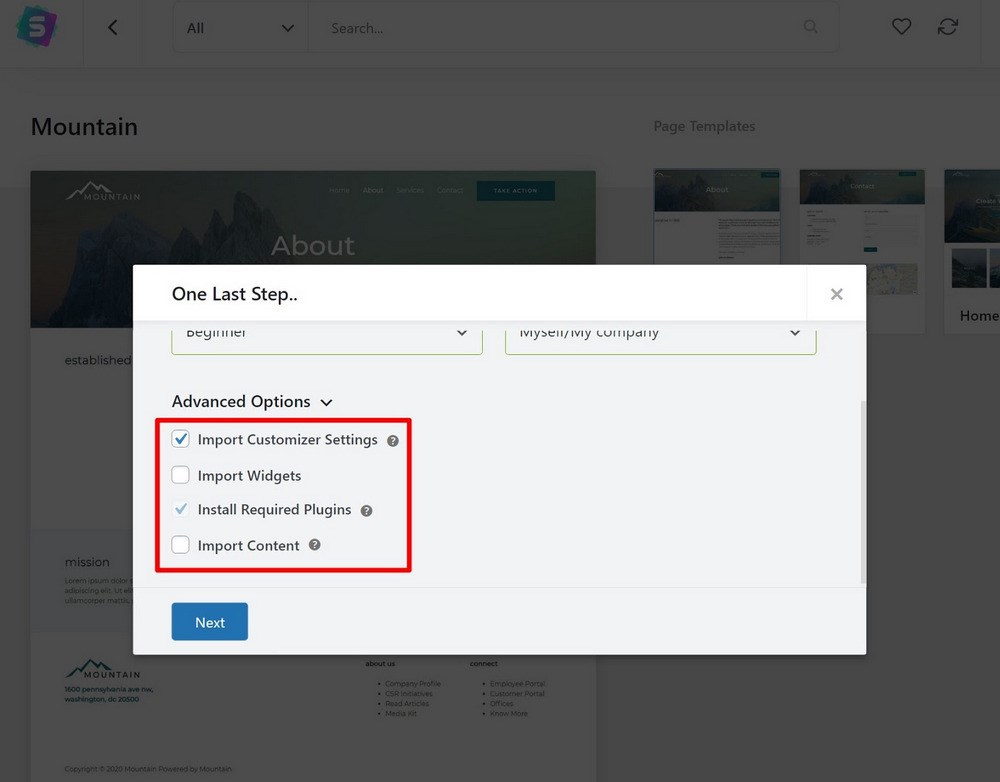Collapse the Advanced Options section
The width and height of the screenshot is (1000, 782).
tap(253, 402)
